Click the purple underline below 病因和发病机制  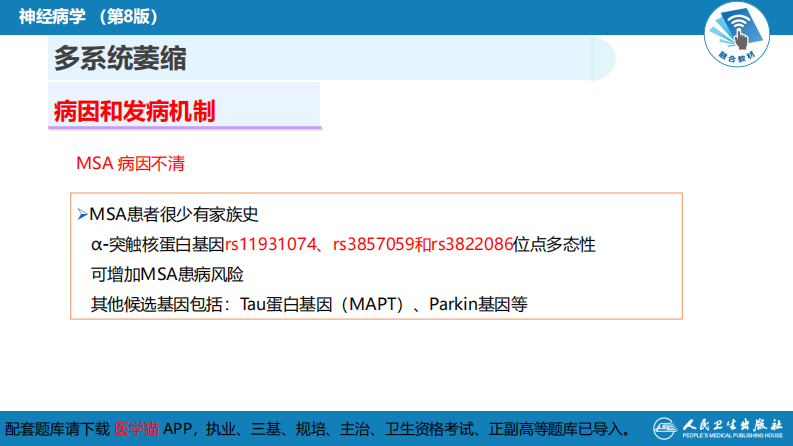click(x=185, y=128)
